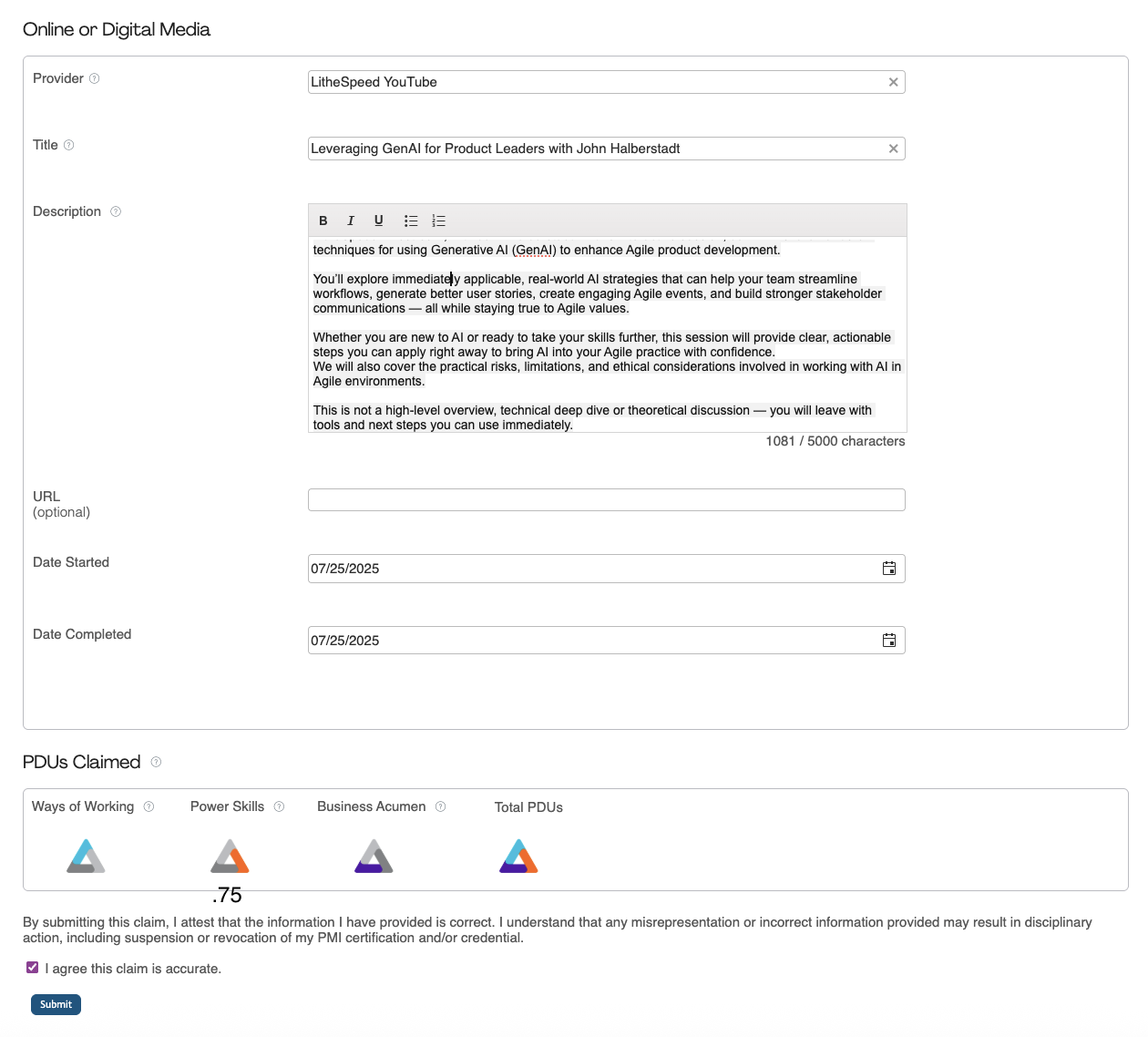Clear the Provider field with X
The image size is (1148, 1037).
[894, 82]
